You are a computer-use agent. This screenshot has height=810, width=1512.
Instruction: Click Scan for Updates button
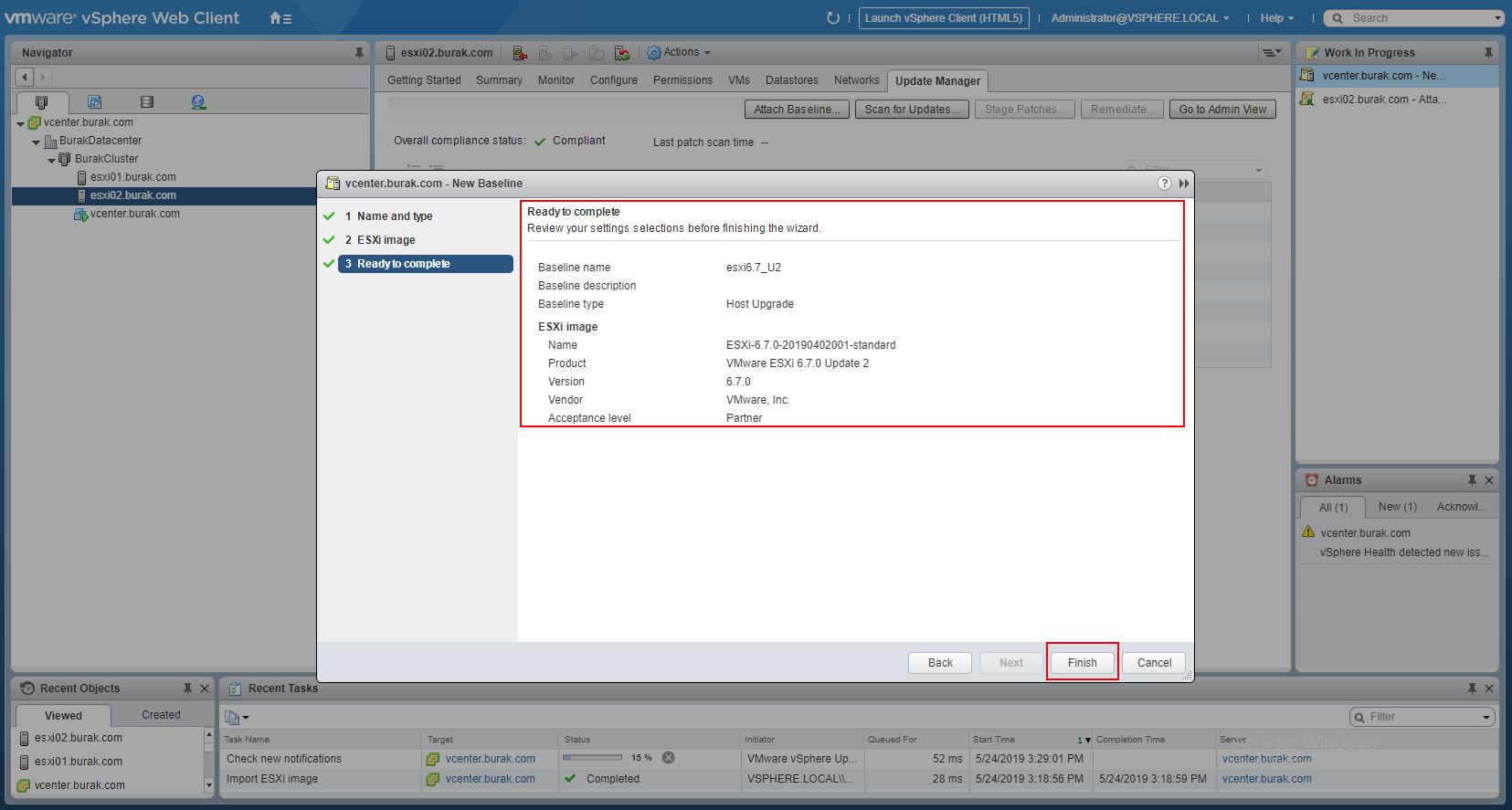tap(913, 110)
